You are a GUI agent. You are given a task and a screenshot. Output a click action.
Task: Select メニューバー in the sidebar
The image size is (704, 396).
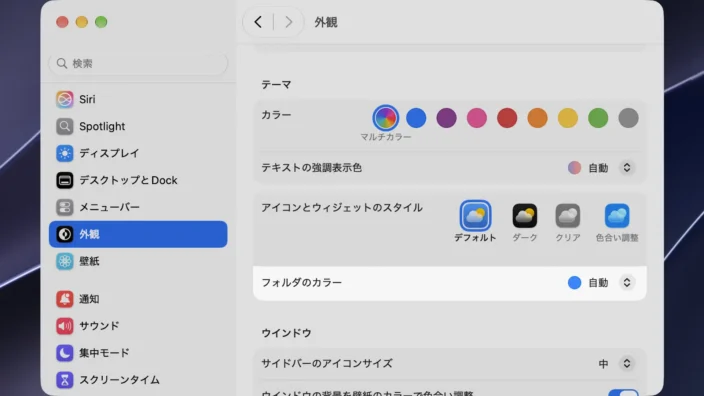coord(138,207)
